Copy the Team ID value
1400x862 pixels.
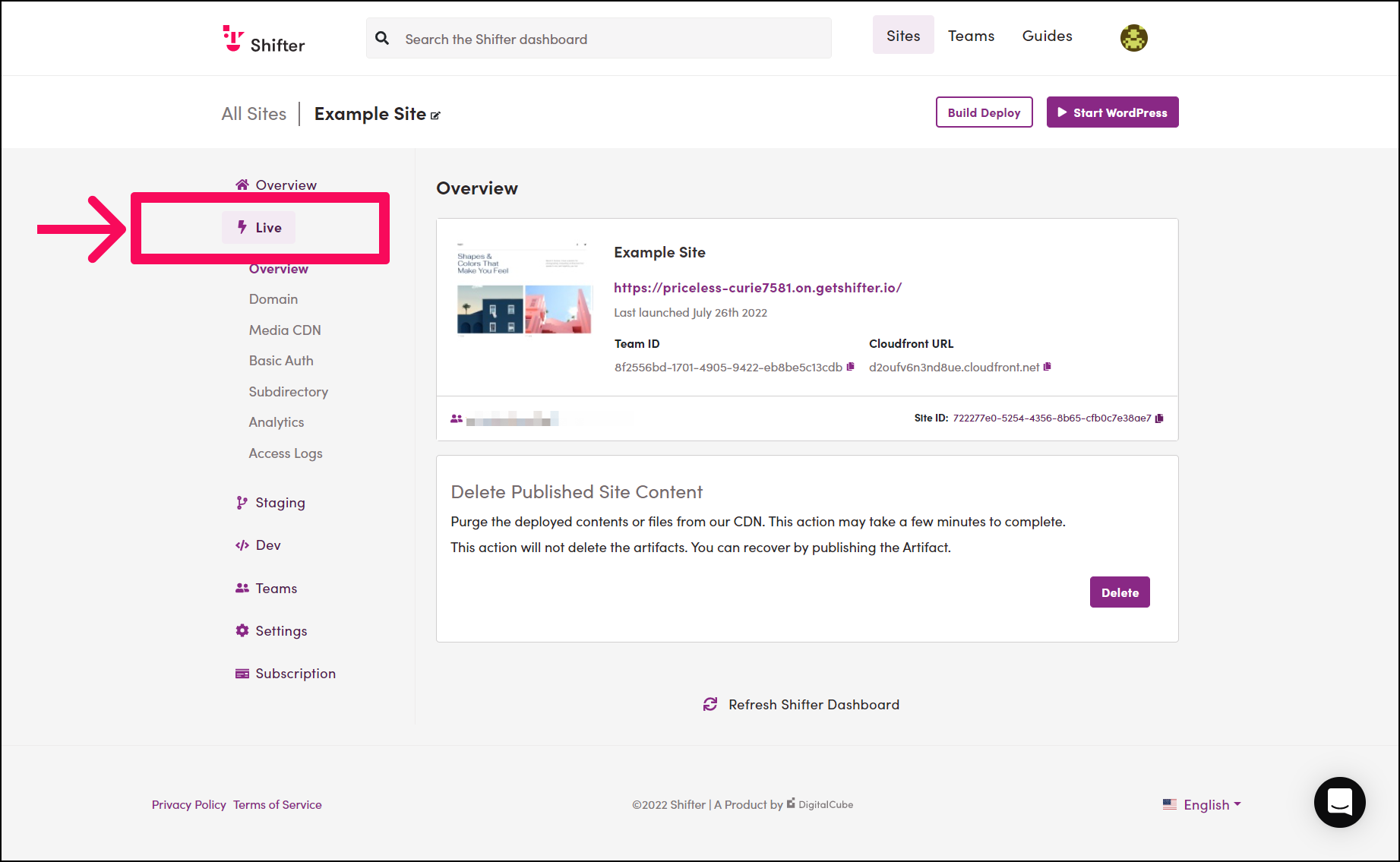(850, 367)
